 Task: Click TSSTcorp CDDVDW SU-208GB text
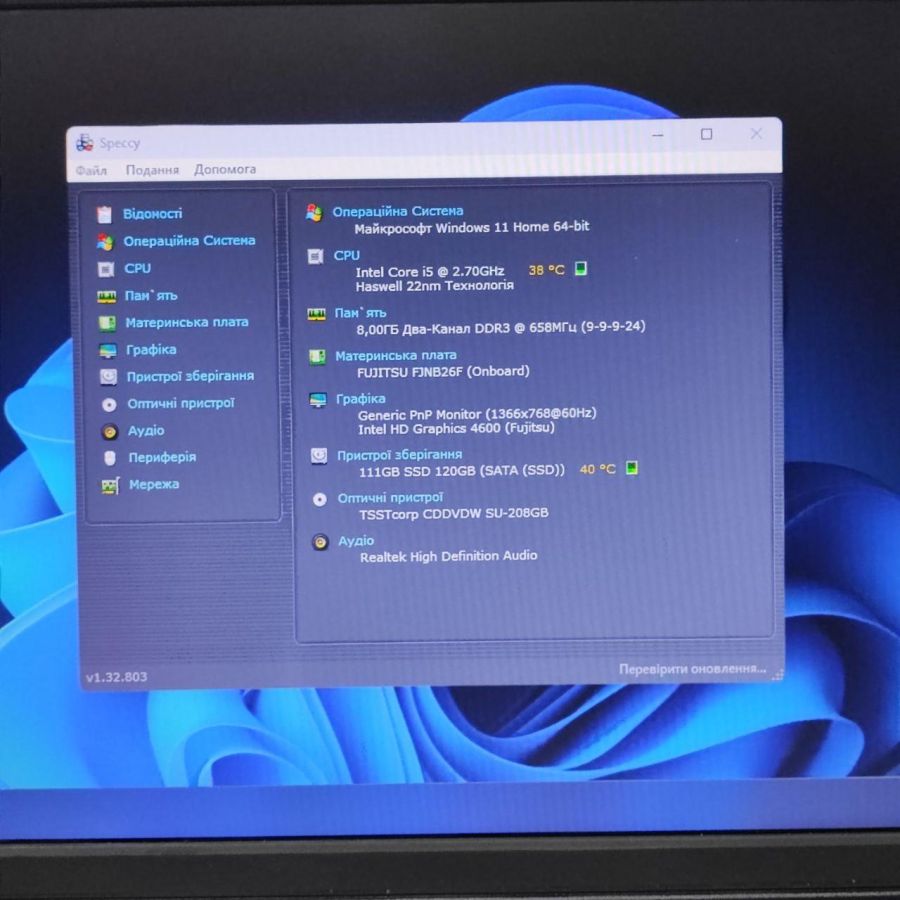[x=454, y=514]
